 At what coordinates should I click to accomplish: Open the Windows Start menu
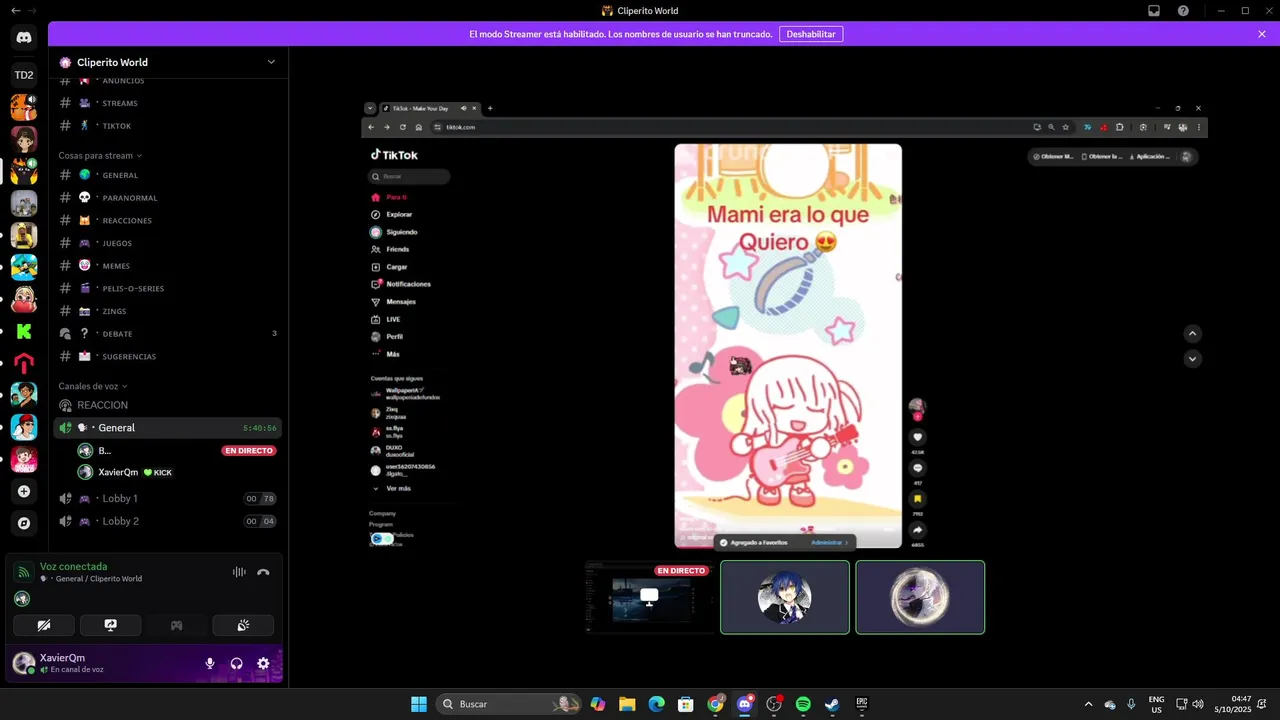pyautogui.click(x=418, y=704)
